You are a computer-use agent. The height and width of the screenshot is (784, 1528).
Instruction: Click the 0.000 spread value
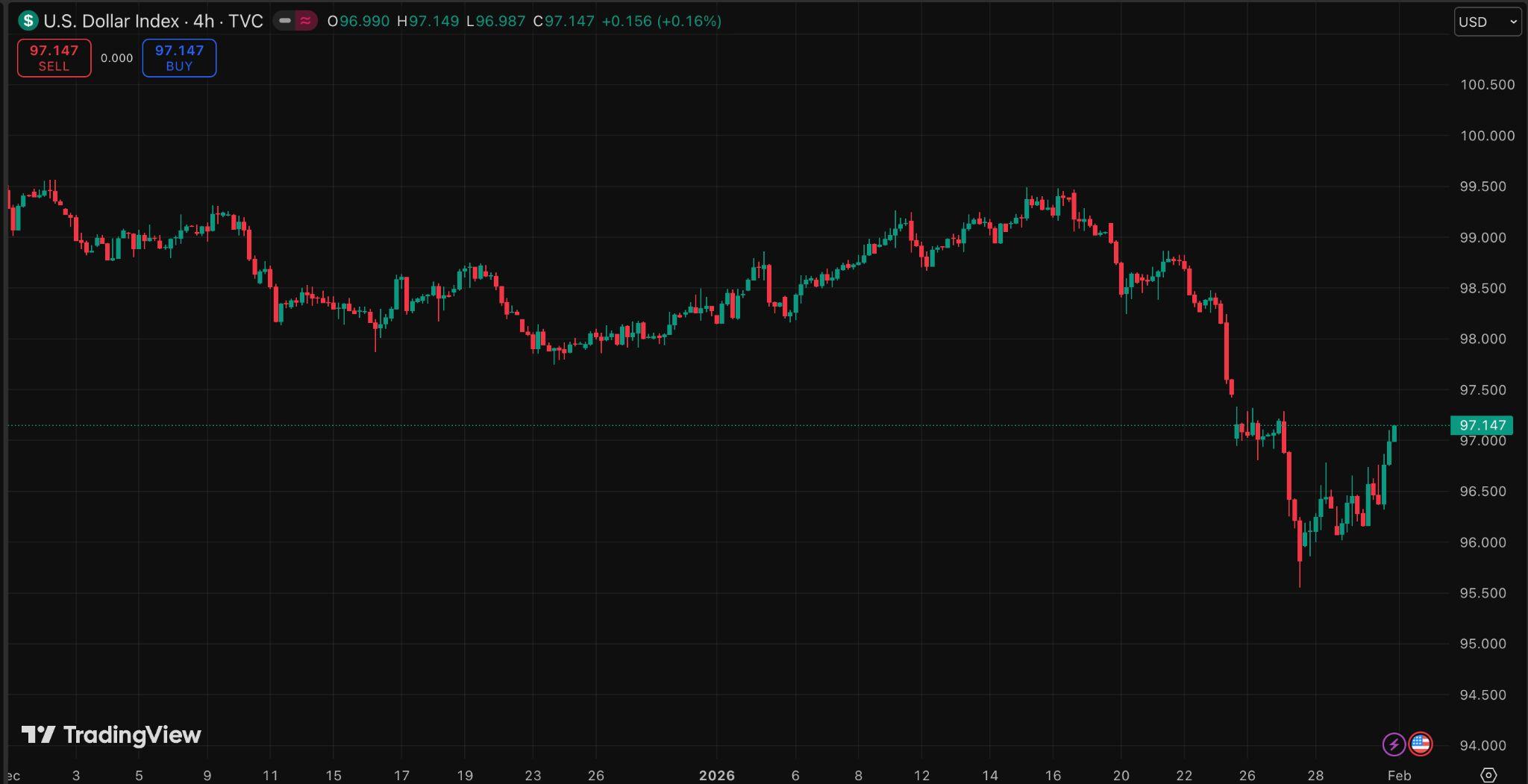[x=117, y=58]
